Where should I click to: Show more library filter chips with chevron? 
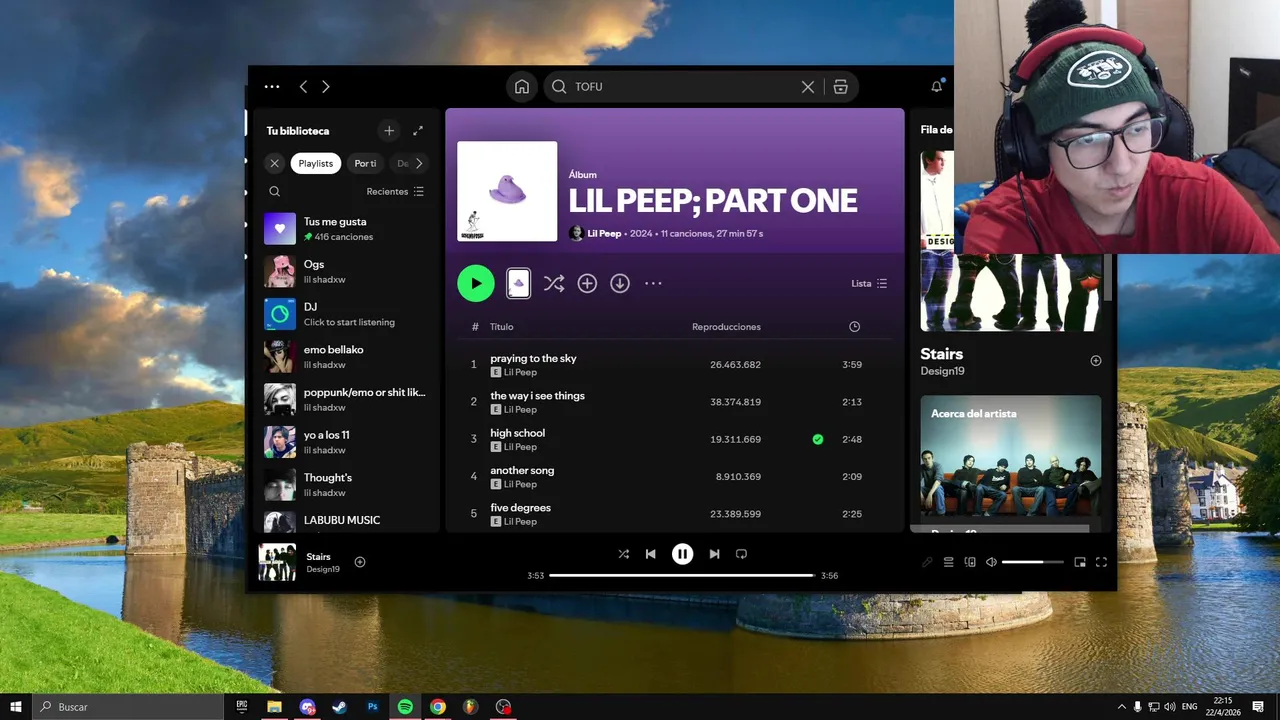coord(419,163)
